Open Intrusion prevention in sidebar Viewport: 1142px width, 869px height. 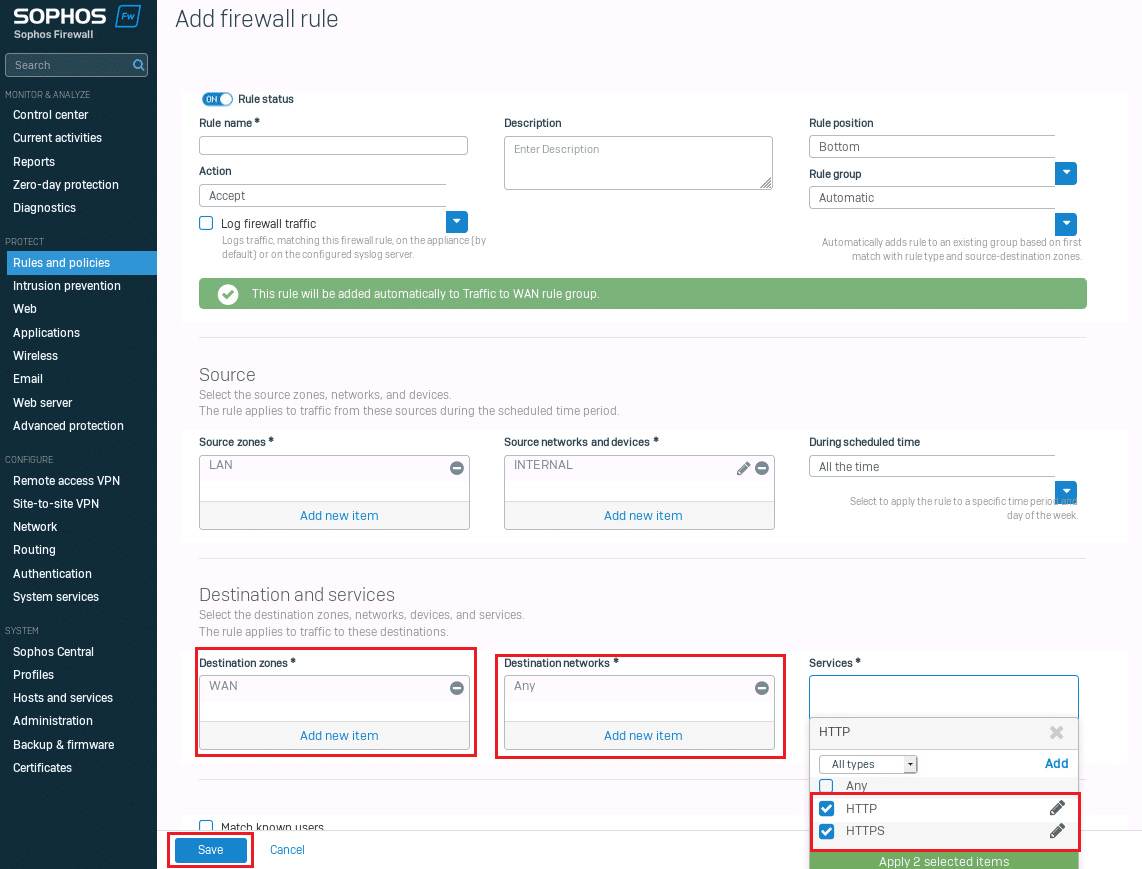67,286
